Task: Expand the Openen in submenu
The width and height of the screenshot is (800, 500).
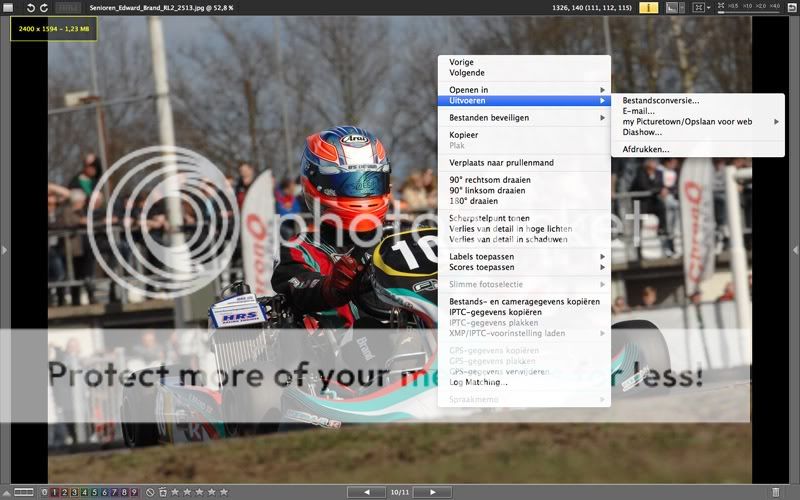Action: 525,90
